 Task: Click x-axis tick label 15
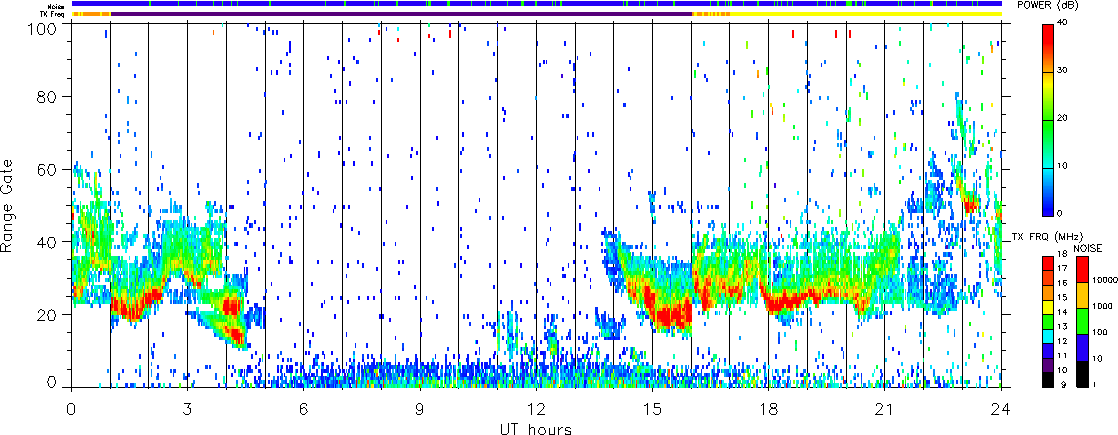(652, 411)
